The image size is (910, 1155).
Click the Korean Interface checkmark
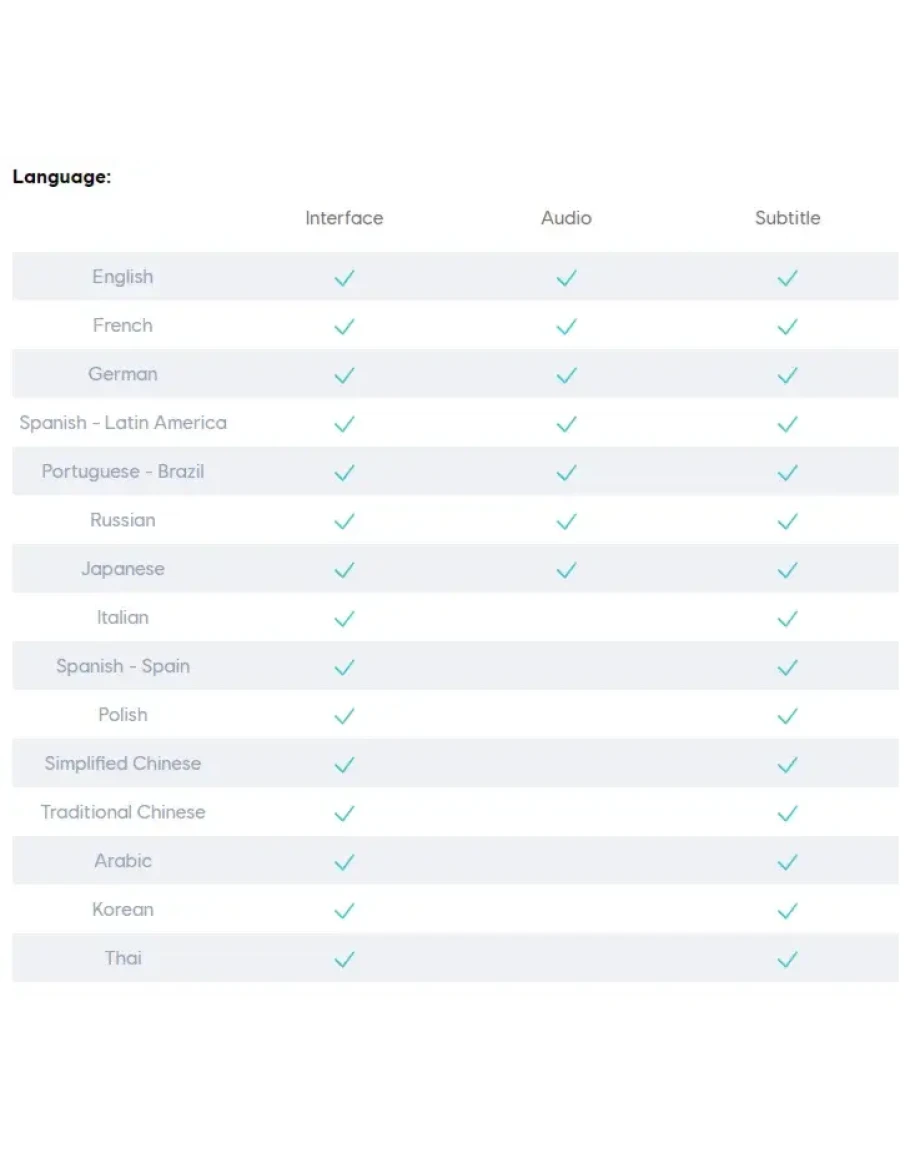pyautogui.click(x=344, y=910)
